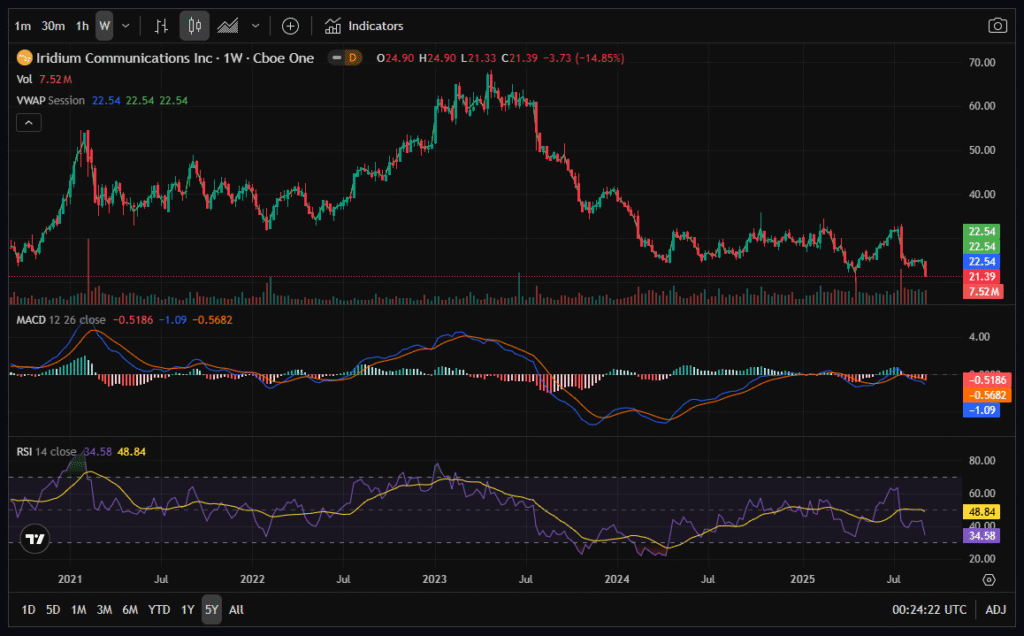Click the TradingView logo on chart

pyautogui.click(x=35, y=538)
